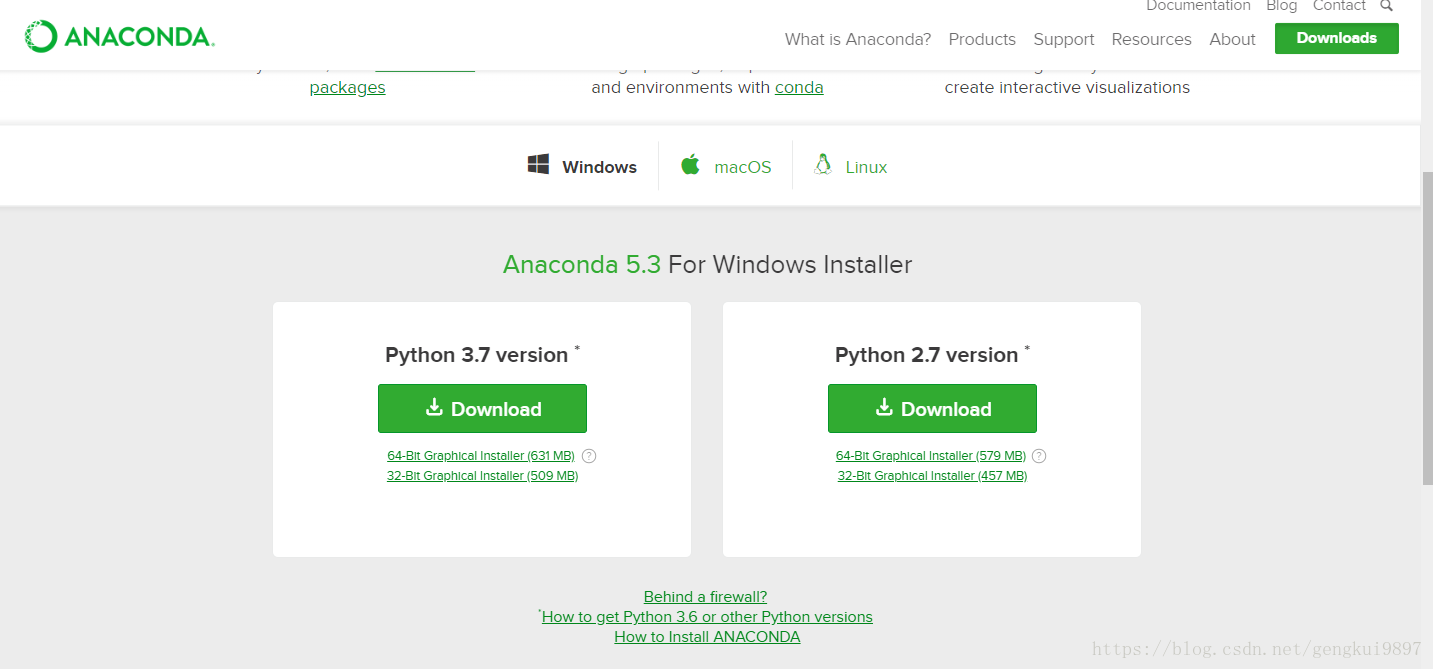Click the help icon beside 64-Bit Python 2.7 installer

[x=1038, y=455]
